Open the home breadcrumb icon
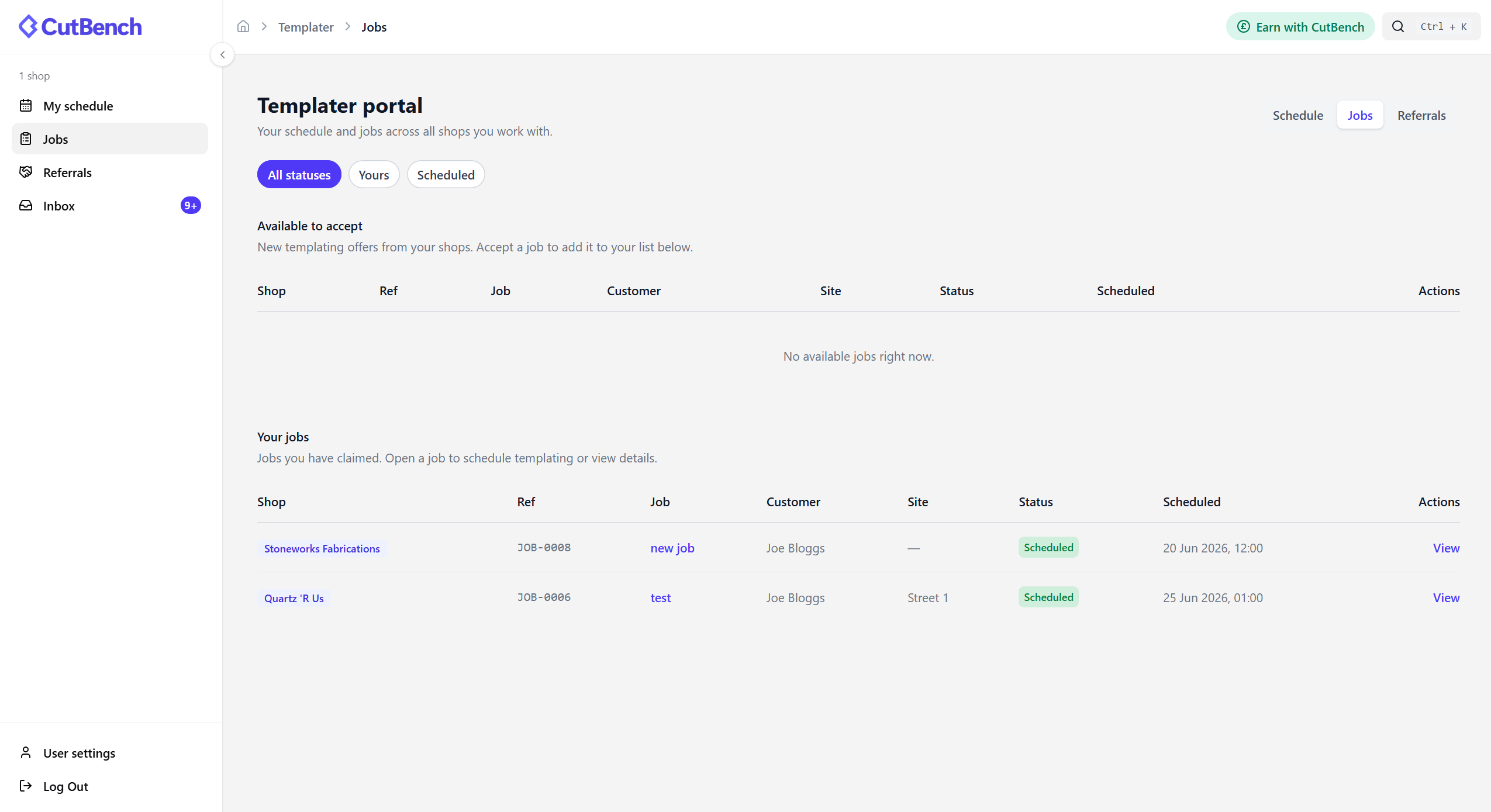The height and width of the screenshot is (812, 1491). [x=243, y=27]
